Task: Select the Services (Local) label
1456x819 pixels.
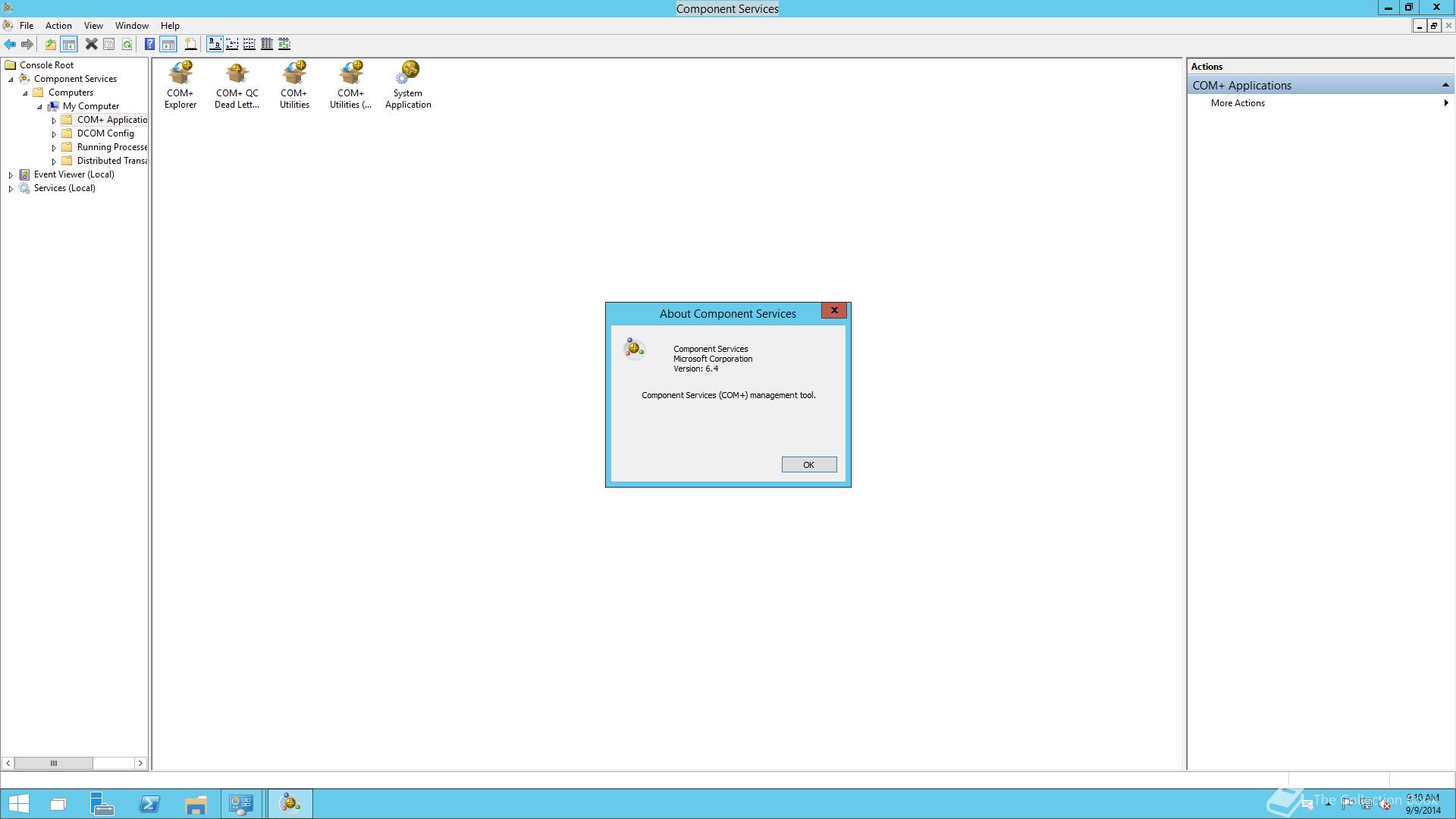Action: tap(64, 188)
